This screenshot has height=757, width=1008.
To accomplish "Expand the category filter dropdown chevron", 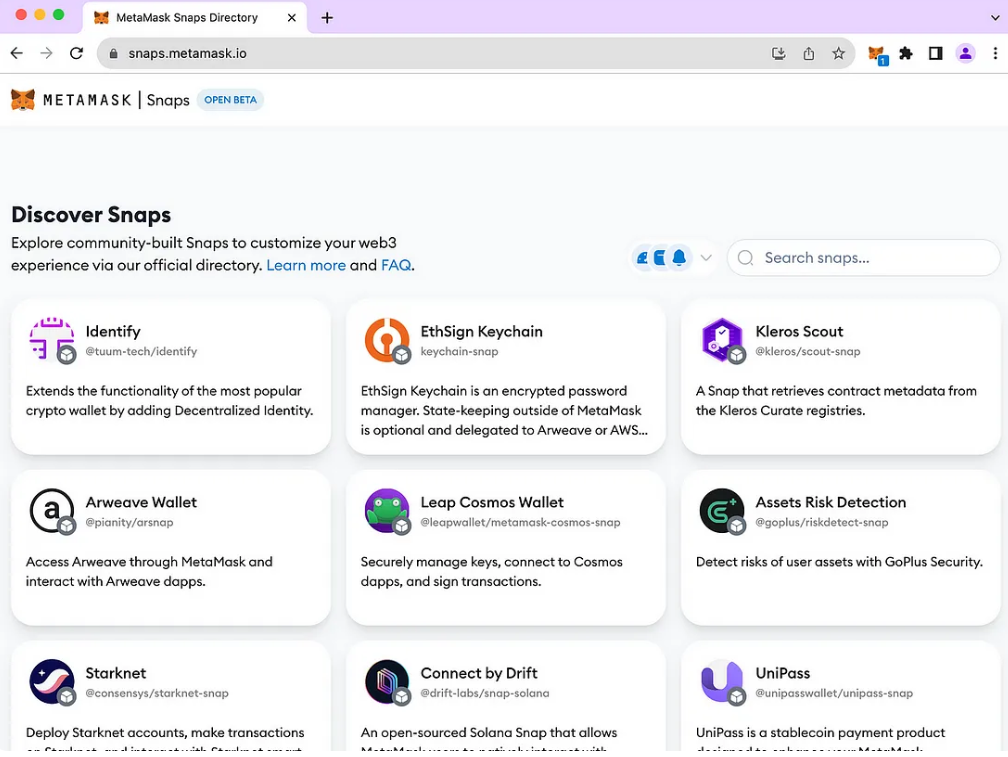I will click(706, 258).
